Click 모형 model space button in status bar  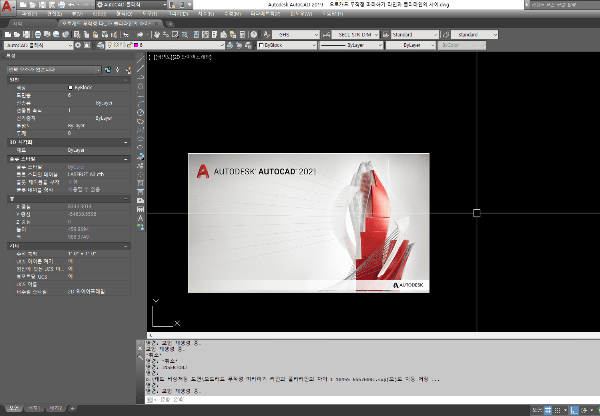point(537,410)
